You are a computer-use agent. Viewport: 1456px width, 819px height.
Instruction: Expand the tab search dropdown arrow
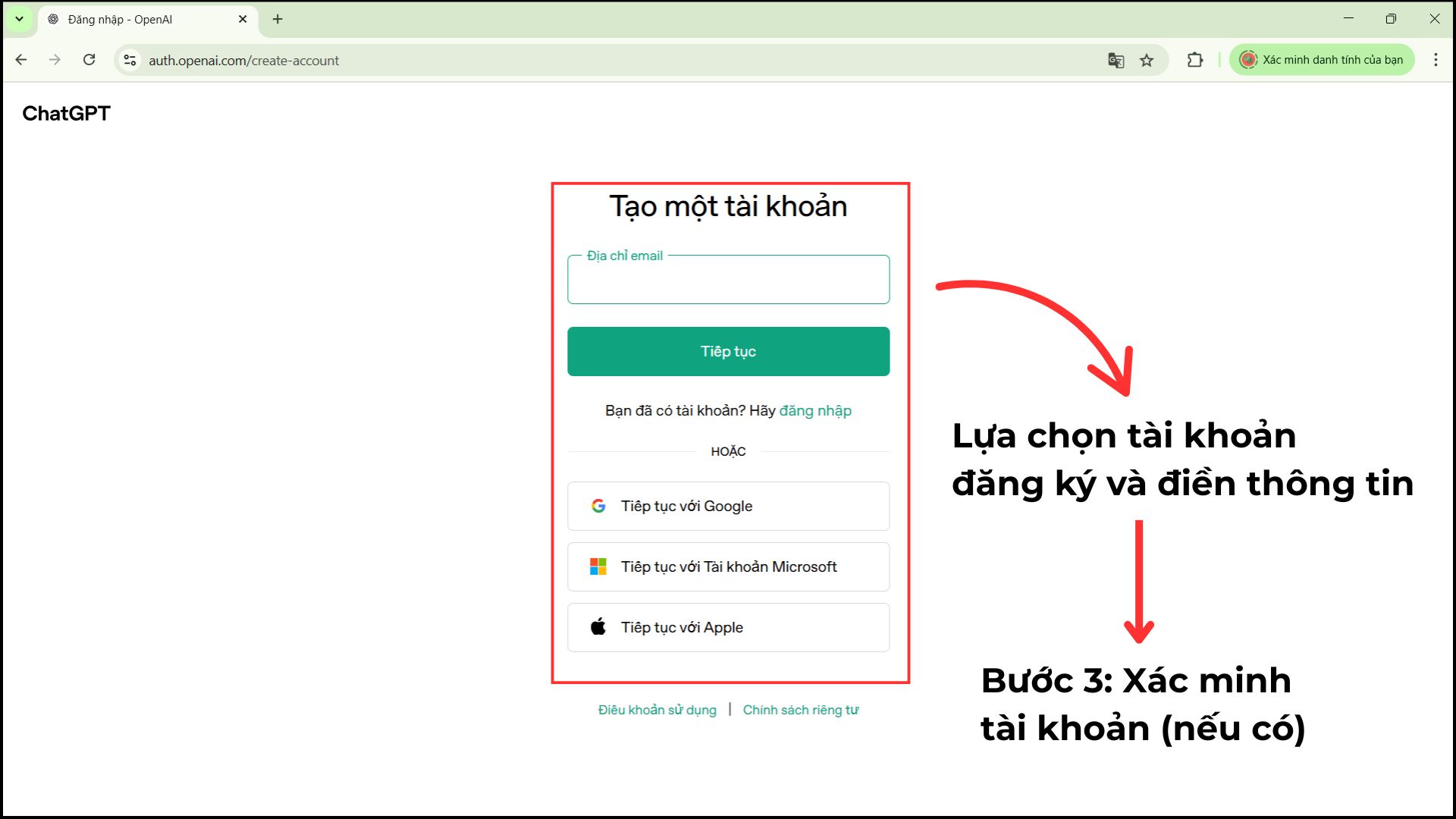pos(19,19)
